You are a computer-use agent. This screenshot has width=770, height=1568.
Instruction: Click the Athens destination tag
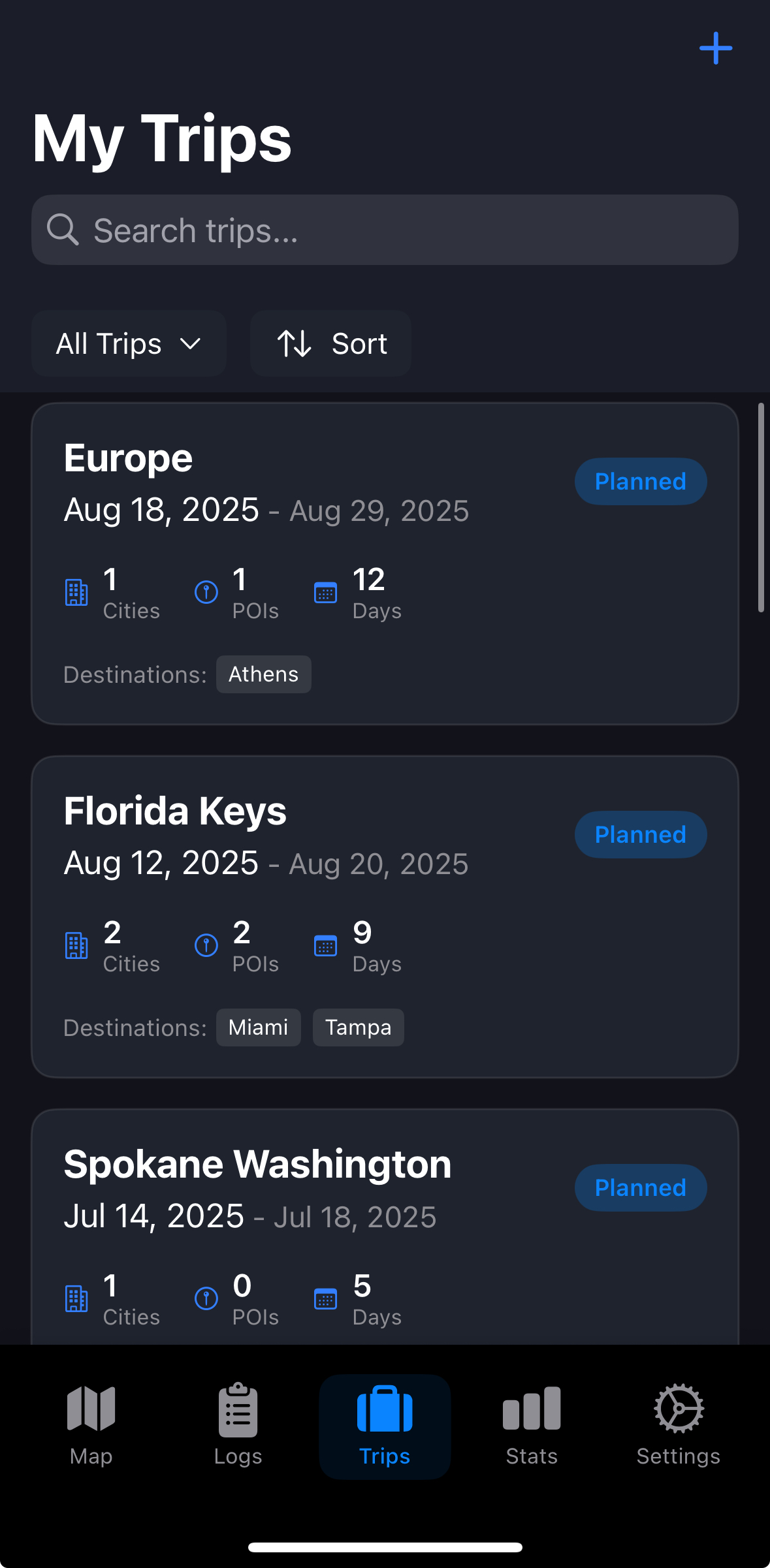pos(263,674)
